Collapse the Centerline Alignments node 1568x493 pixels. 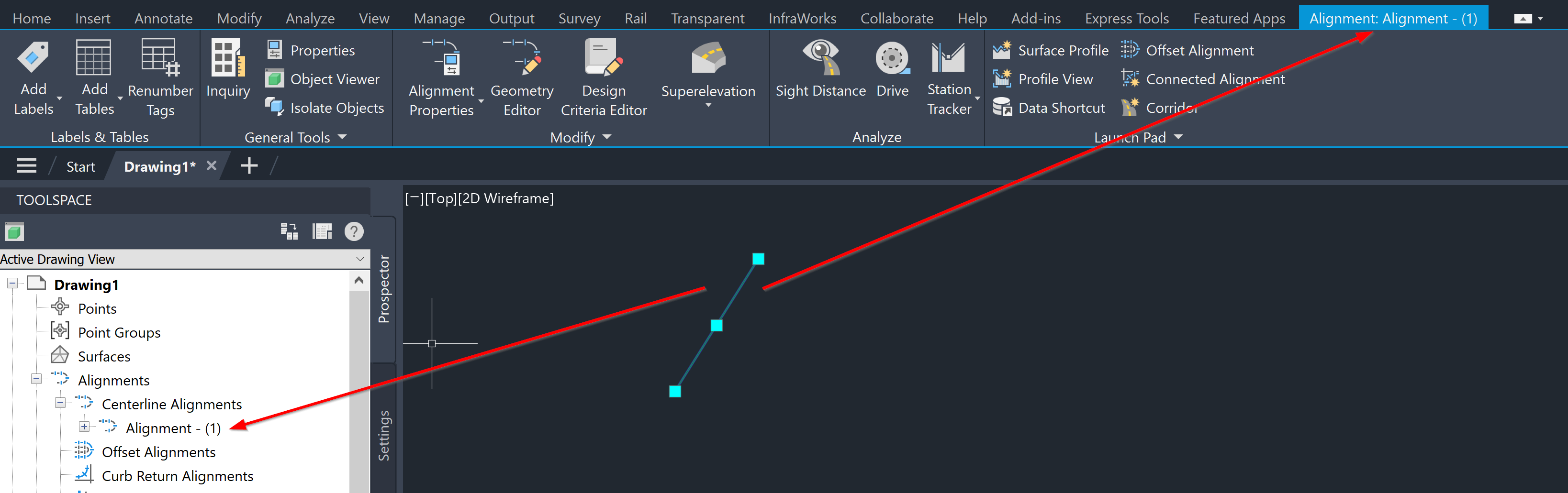coord(60,403)
